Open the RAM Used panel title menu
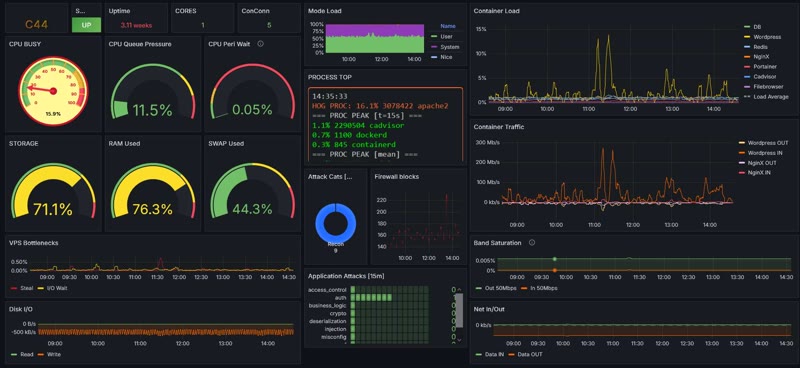This screenshot has height=368, width=800. click(125, 143)
